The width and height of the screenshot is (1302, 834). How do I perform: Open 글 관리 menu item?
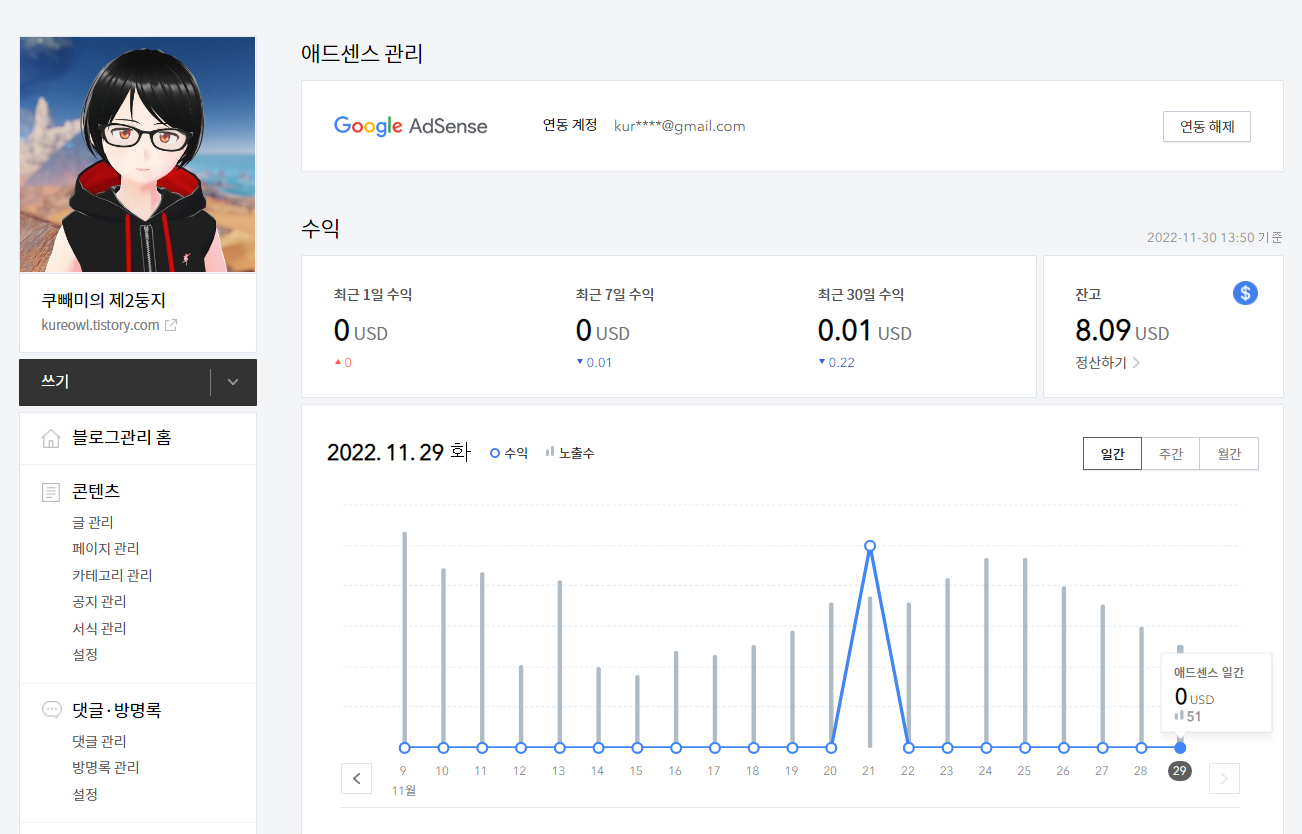[x=93, y=522]
